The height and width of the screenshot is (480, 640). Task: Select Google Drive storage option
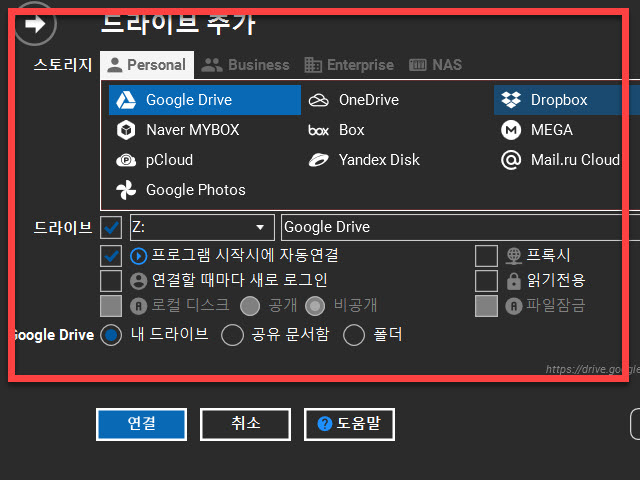pyautogui.click(x=205, y=100)
